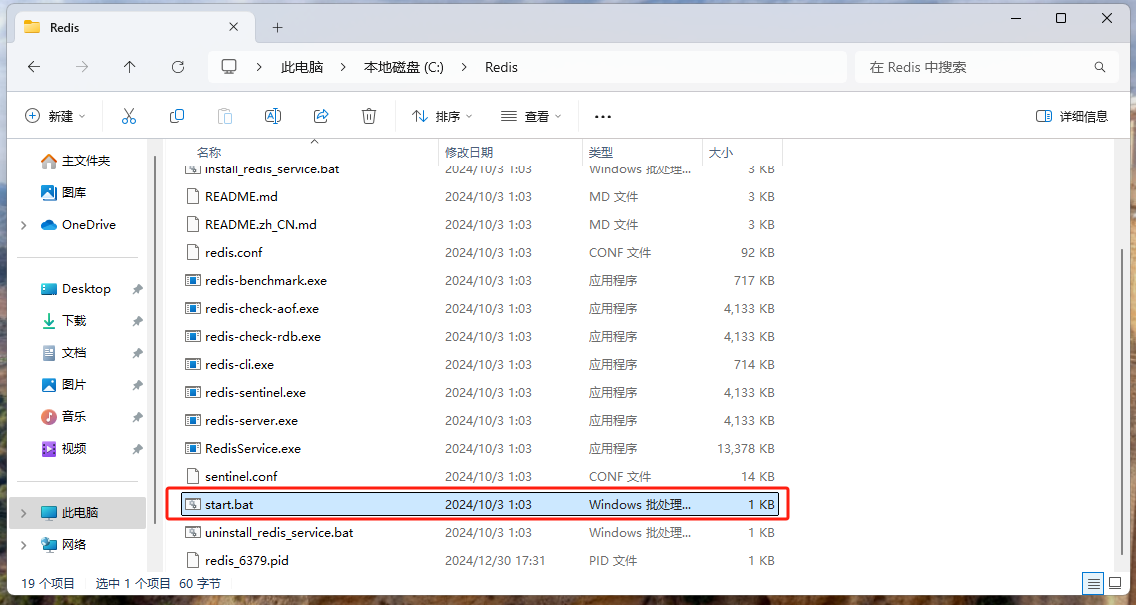
Task: Click the search box 在 Redis 中搜索
Action: (x=975, y=67)
